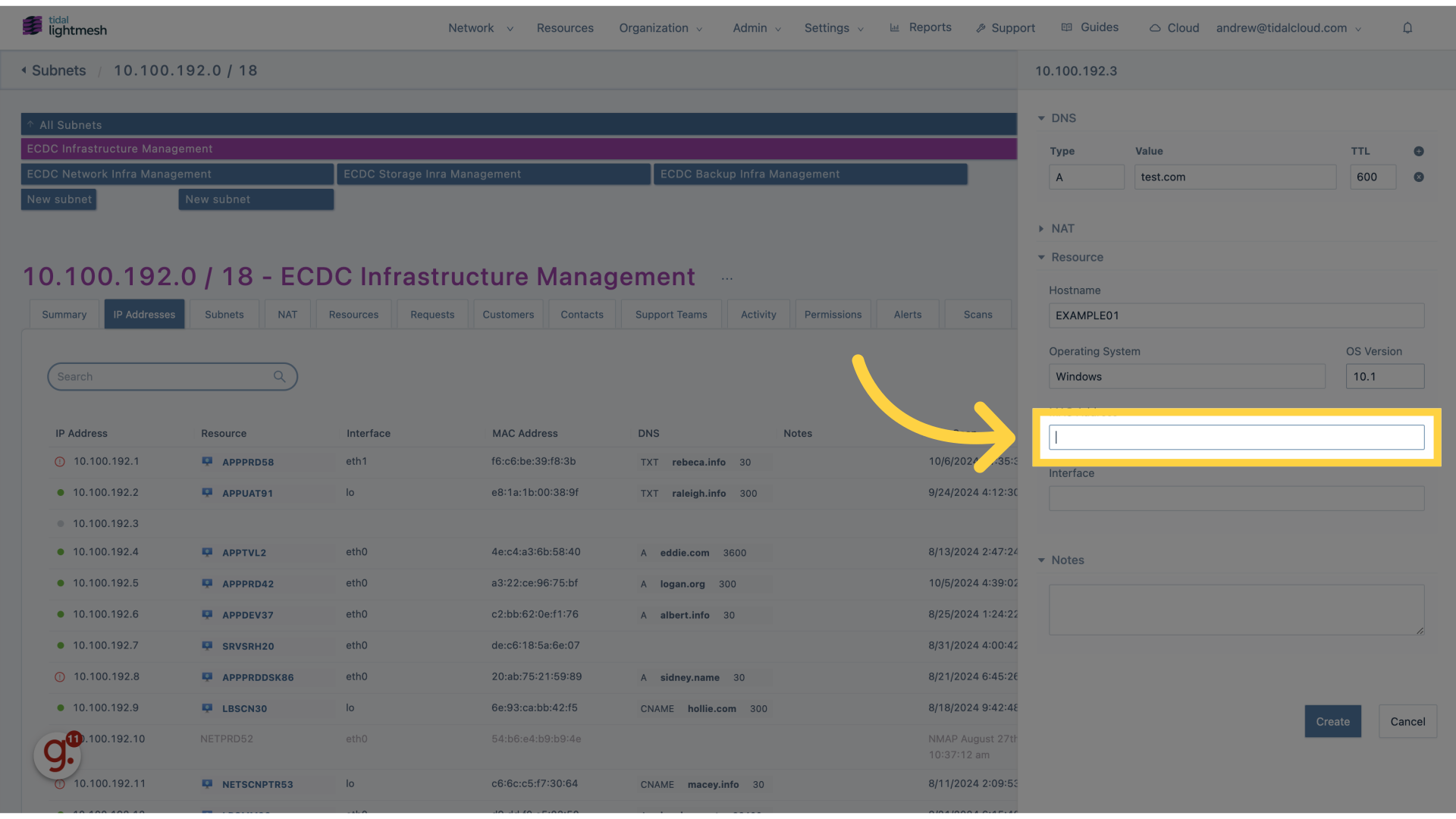Switch to the Subnets tab

coord(224,314)
